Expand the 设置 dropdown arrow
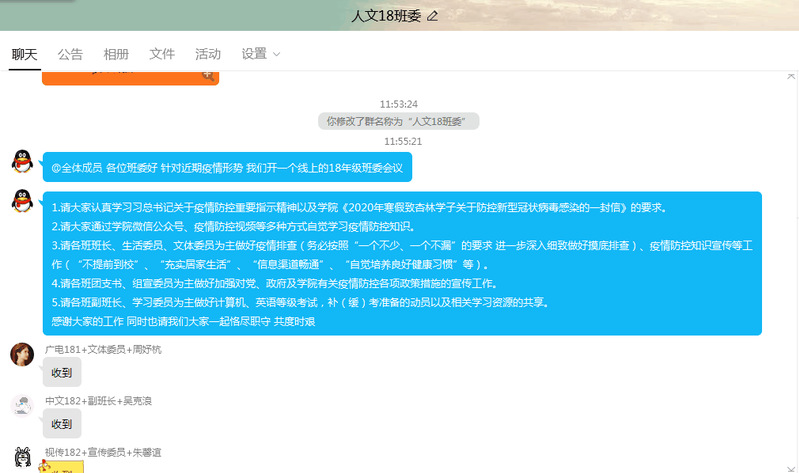The height and width of the screenshot is (473, 799). tap(277, 54)
